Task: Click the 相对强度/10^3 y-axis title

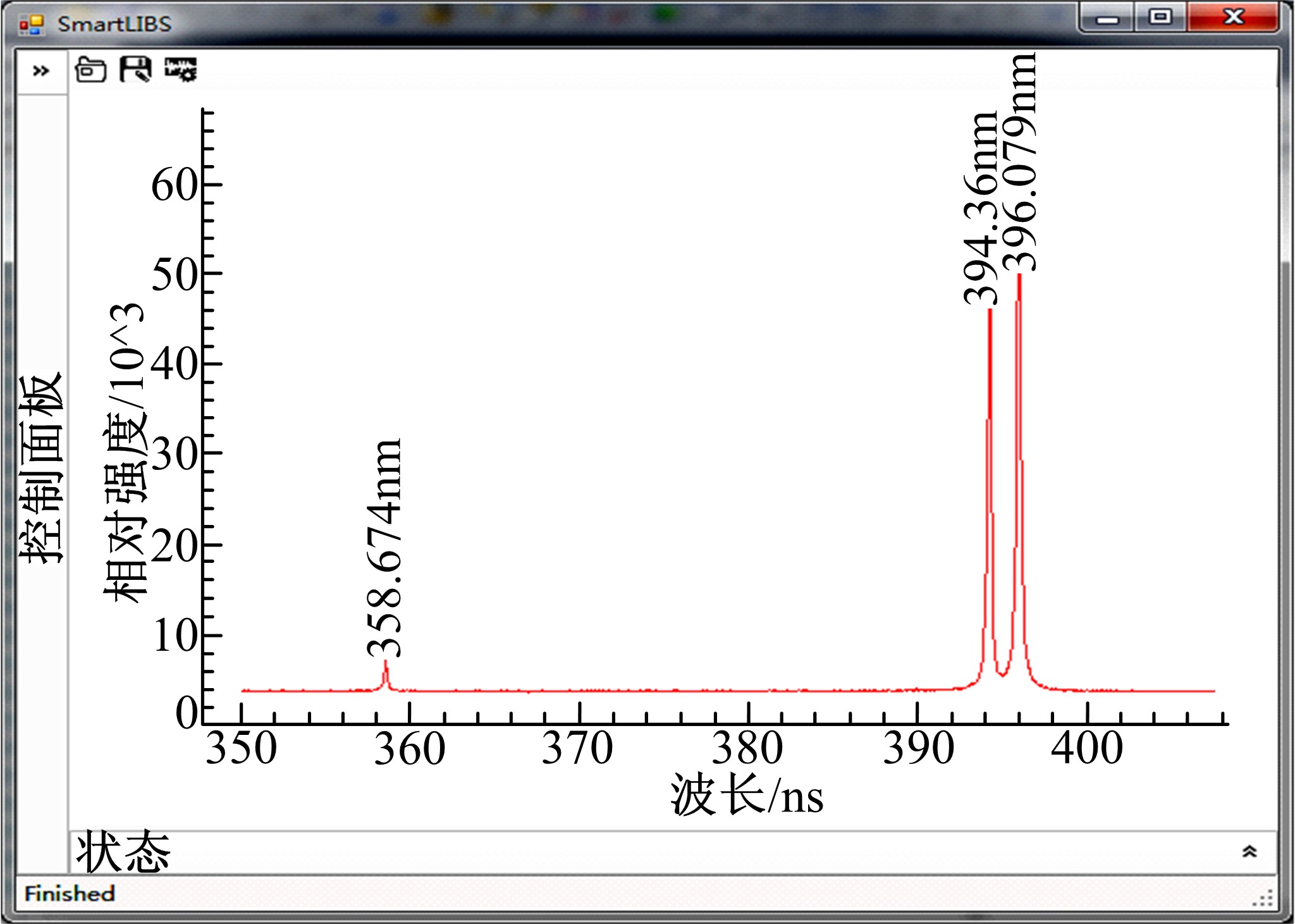Action: pyautogui.click(x=125, y=452)
